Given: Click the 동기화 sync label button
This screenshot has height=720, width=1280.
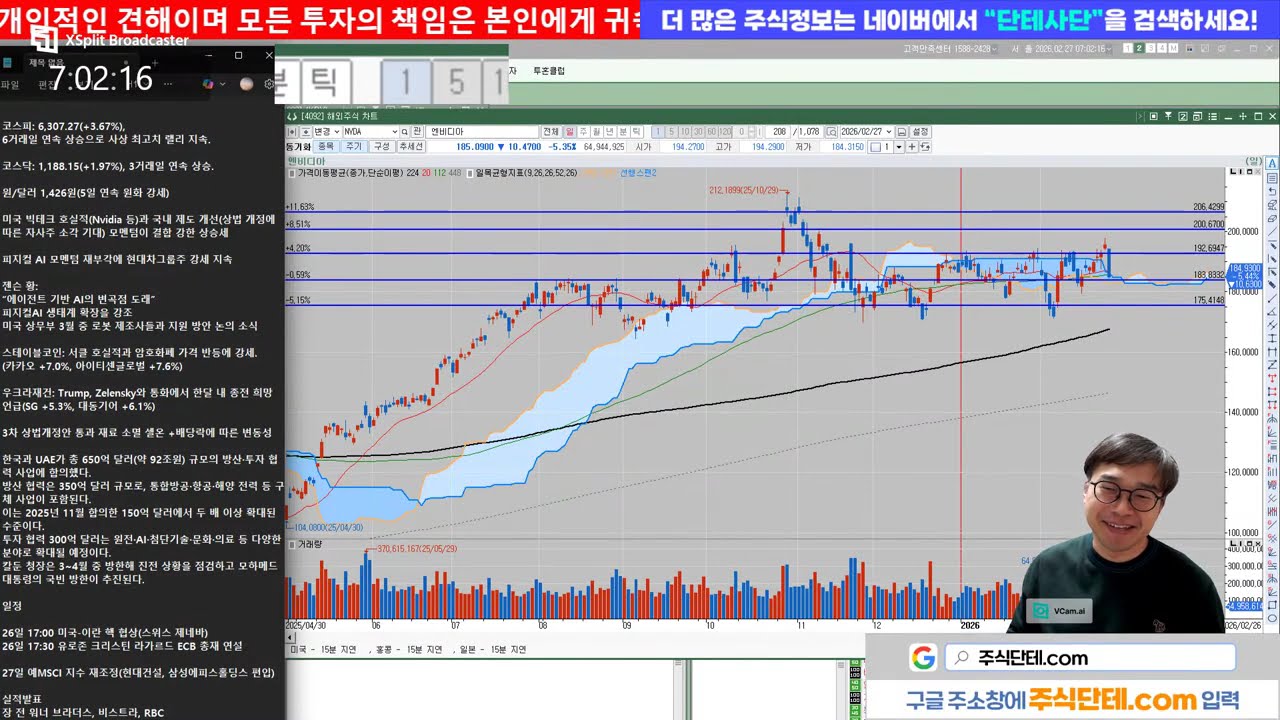Looking at the screenshot, I should (298, 146).
